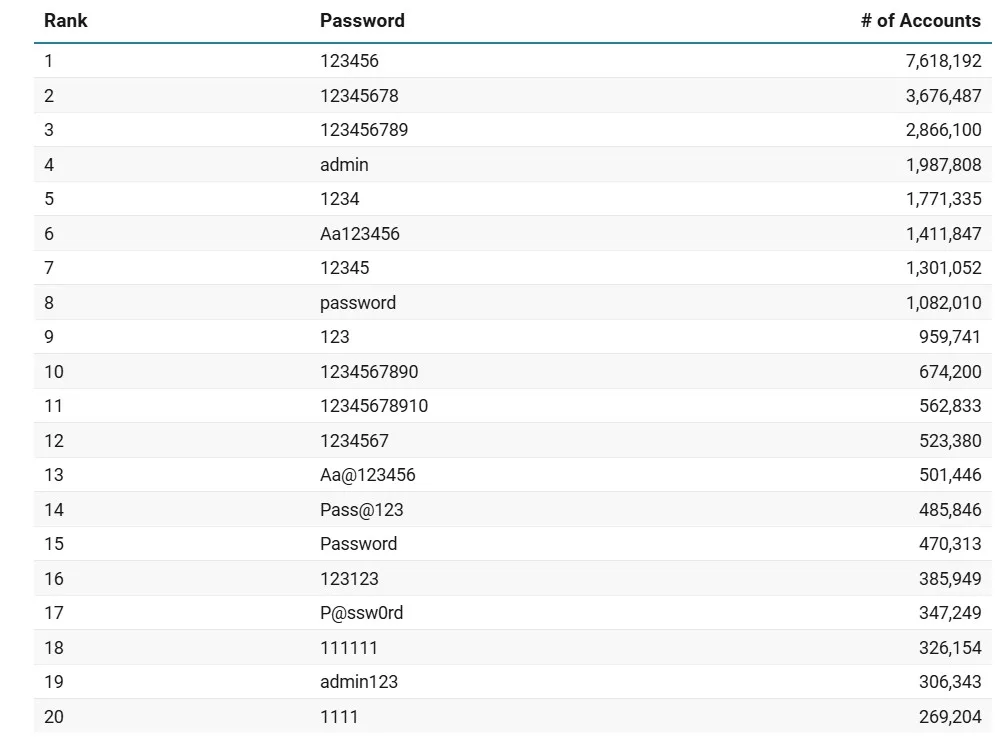Click the capitalized "Password" entry at rank 15
The height and width of the screenshot is (737, 1002).
(x=358, y=544)
